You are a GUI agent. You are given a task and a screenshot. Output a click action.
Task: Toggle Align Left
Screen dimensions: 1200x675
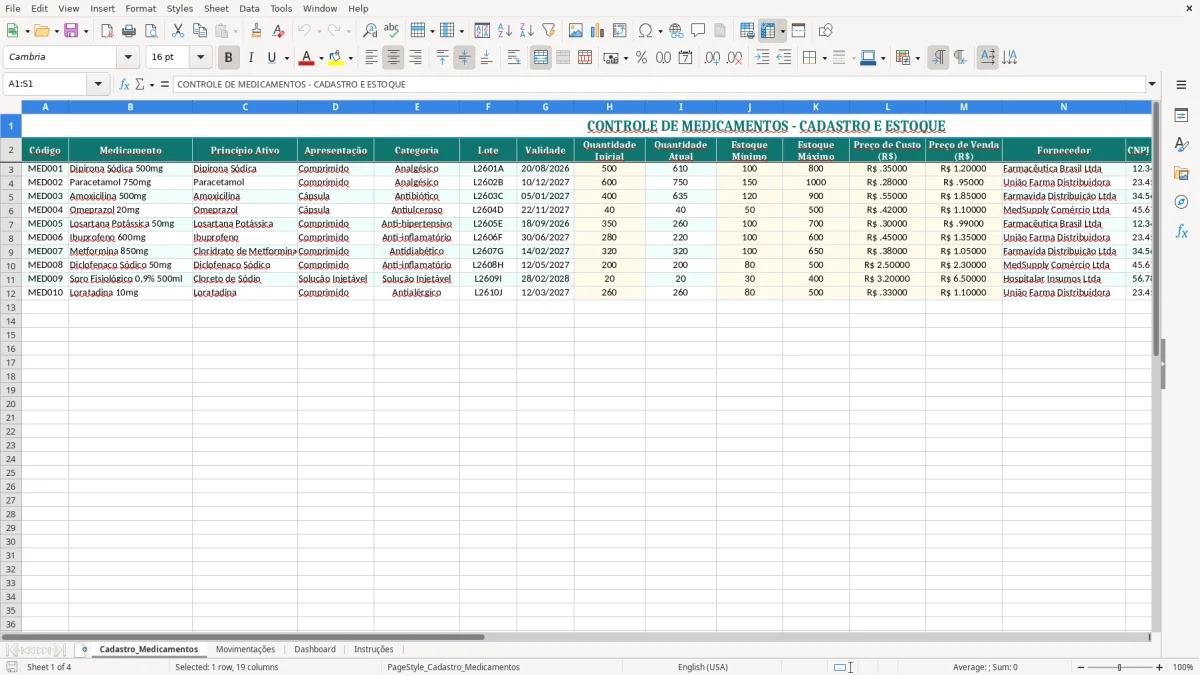[x=371, y=58]
